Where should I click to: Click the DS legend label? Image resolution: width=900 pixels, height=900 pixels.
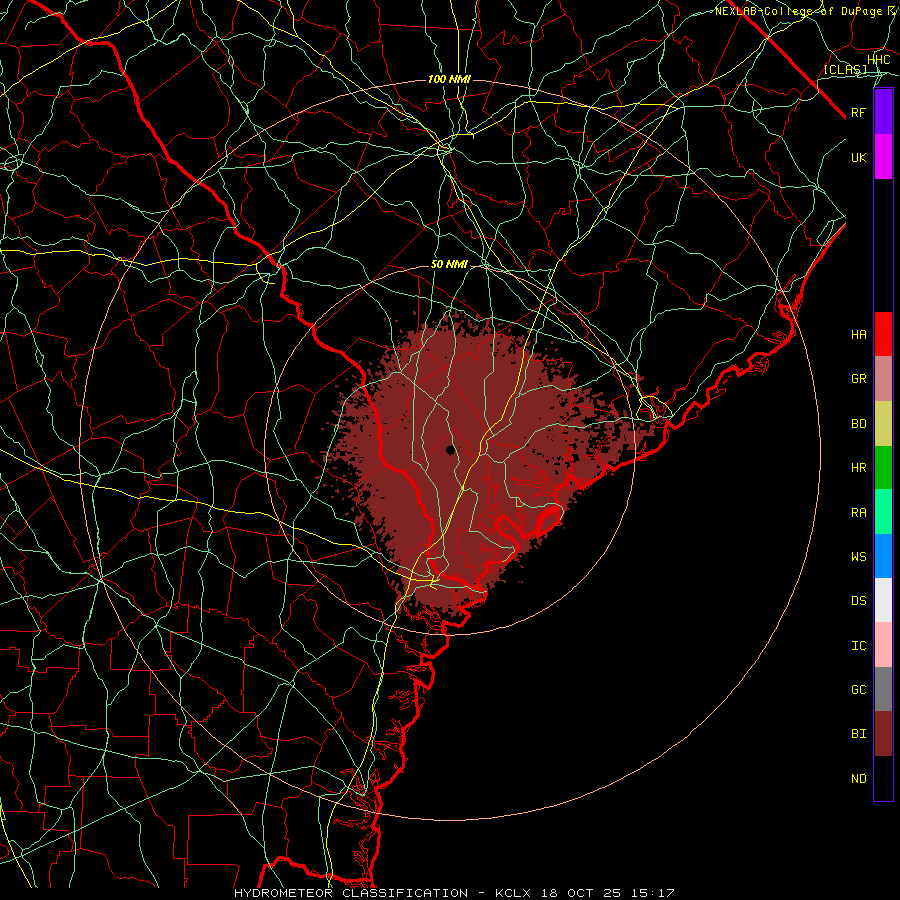[x=858, y=601]
